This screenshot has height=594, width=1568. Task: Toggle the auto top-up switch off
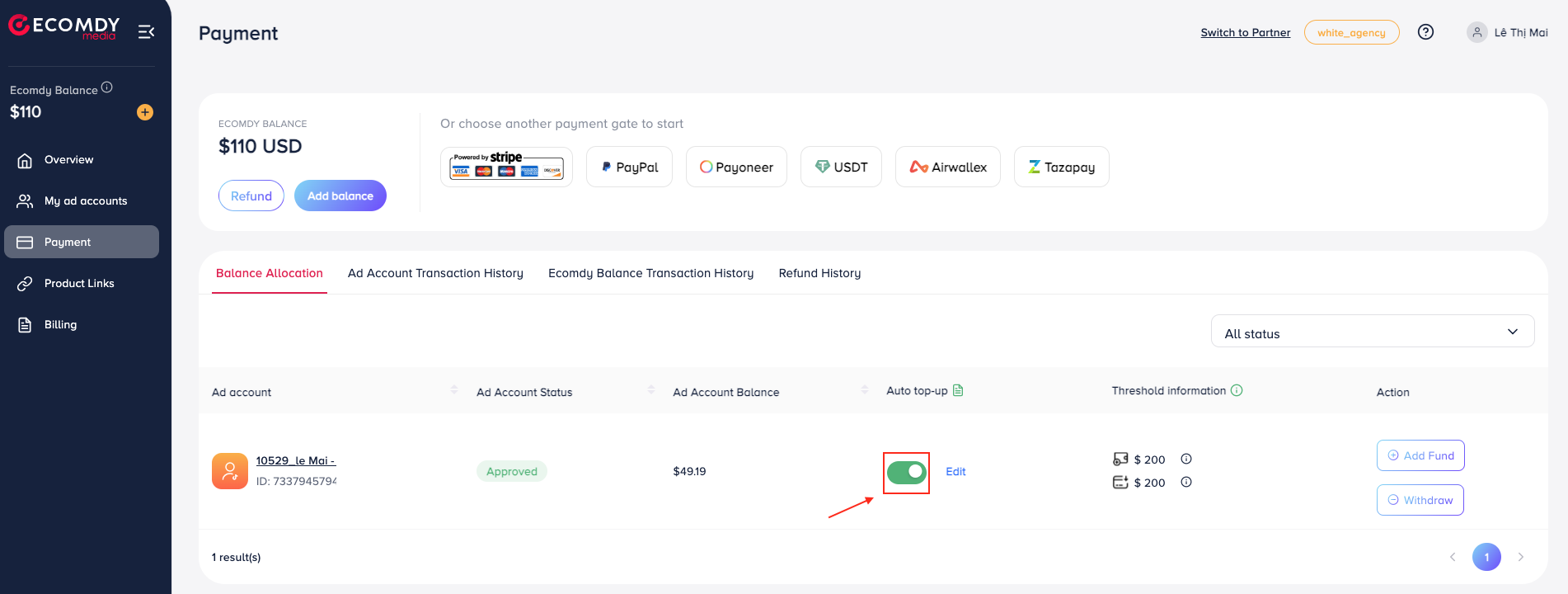pos(907,472)
